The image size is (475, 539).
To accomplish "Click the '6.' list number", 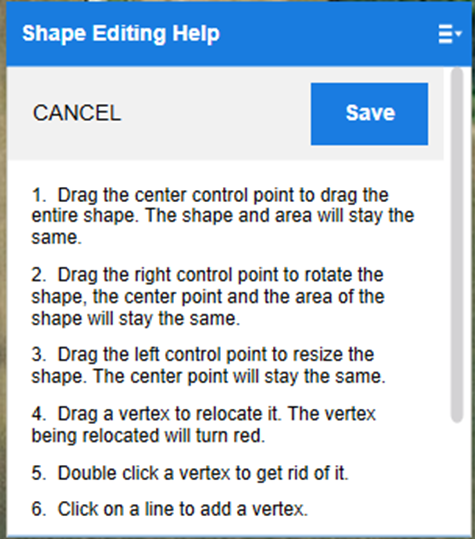I will [38, 509].
